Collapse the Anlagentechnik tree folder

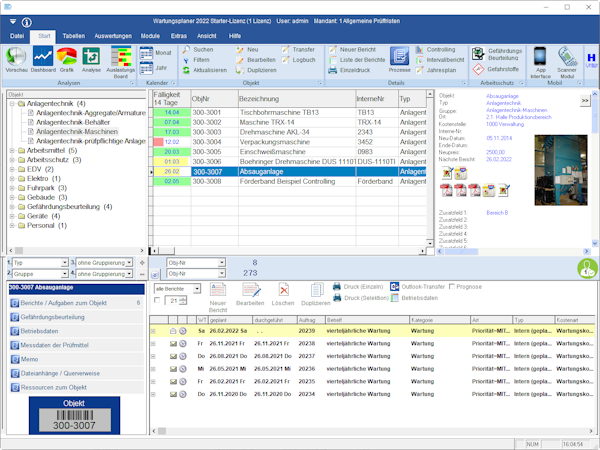[x=12, y=104]
